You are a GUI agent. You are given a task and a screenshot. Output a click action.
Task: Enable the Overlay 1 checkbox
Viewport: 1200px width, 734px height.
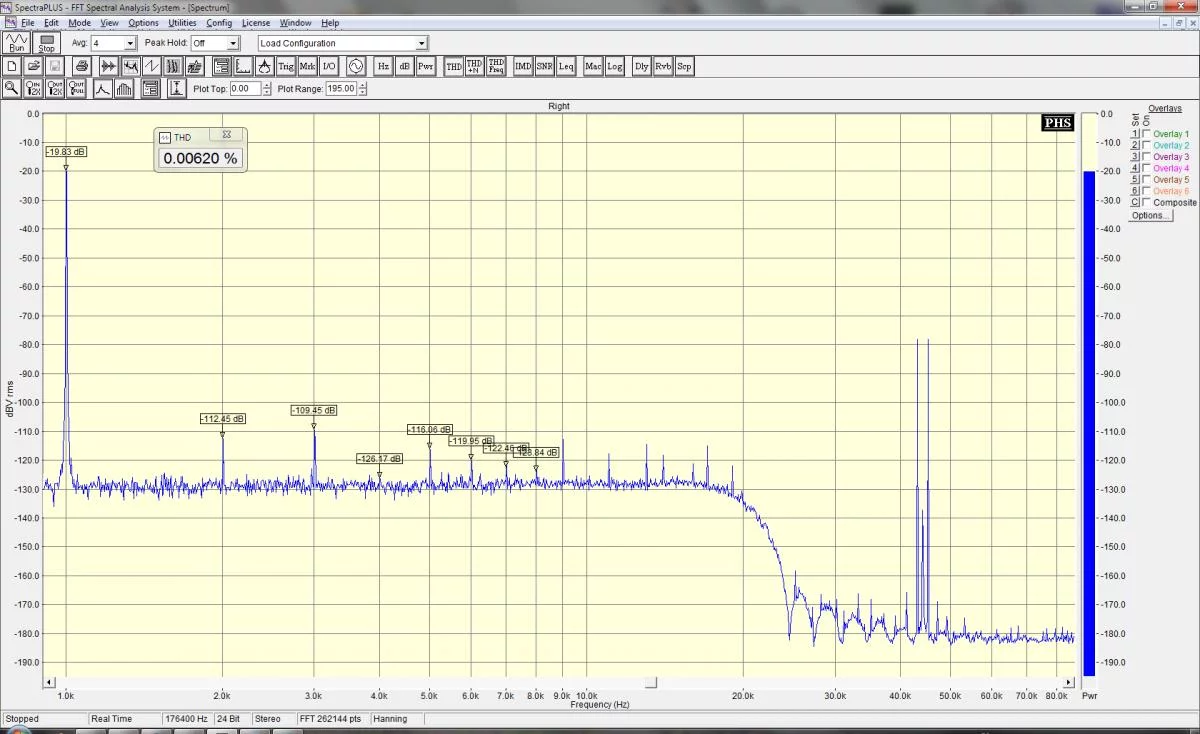coord(1146,134)
